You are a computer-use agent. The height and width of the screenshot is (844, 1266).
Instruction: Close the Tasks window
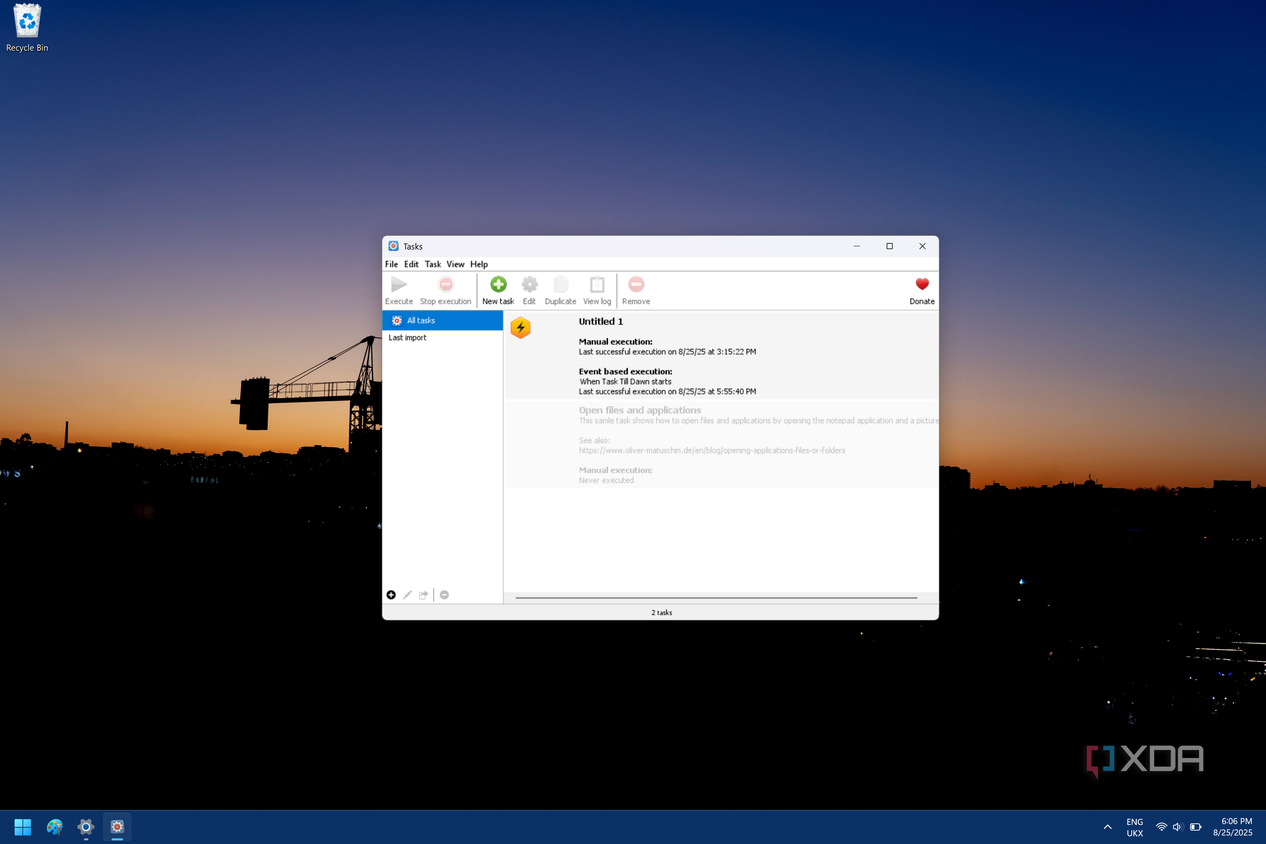click(922, 246)
